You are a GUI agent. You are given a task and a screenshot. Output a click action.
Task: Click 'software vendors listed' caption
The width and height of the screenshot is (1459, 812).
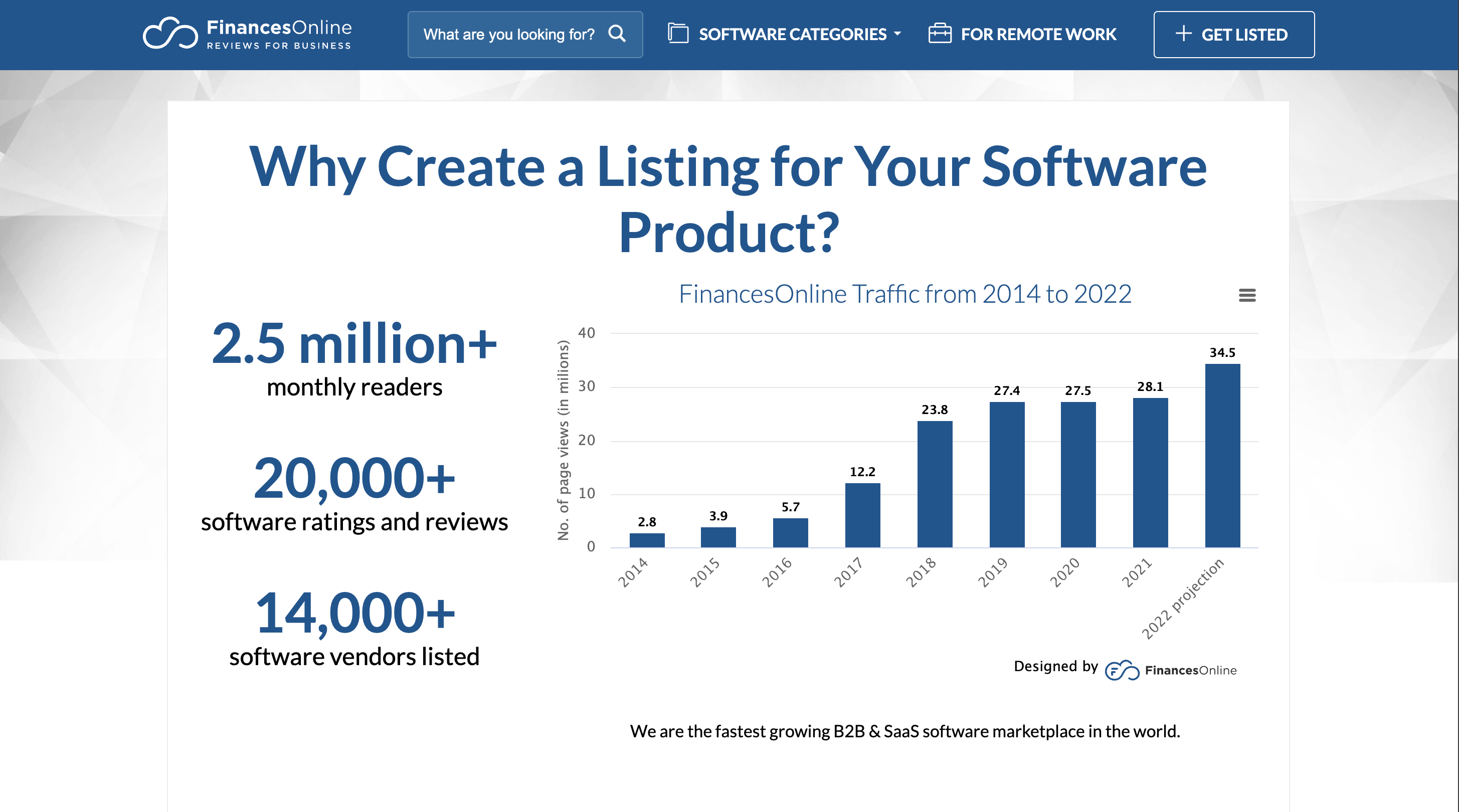(x=354, y=657)
